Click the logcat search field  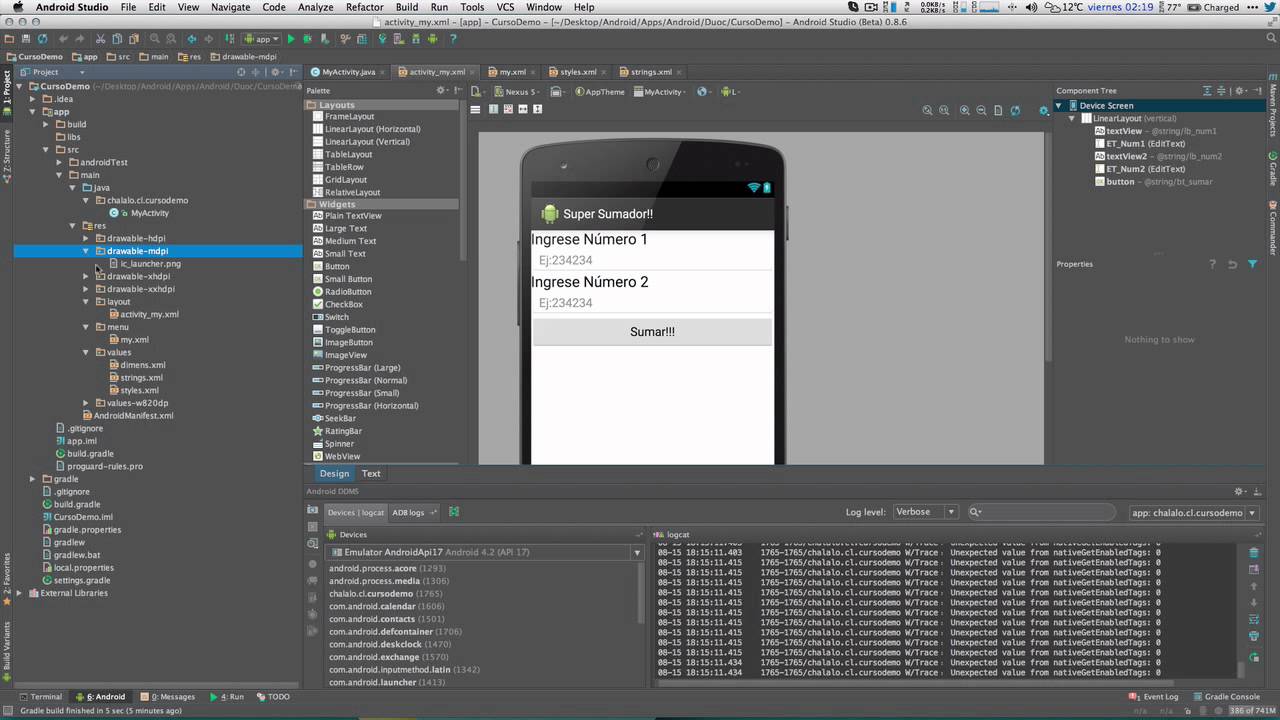coord(1040,512)
